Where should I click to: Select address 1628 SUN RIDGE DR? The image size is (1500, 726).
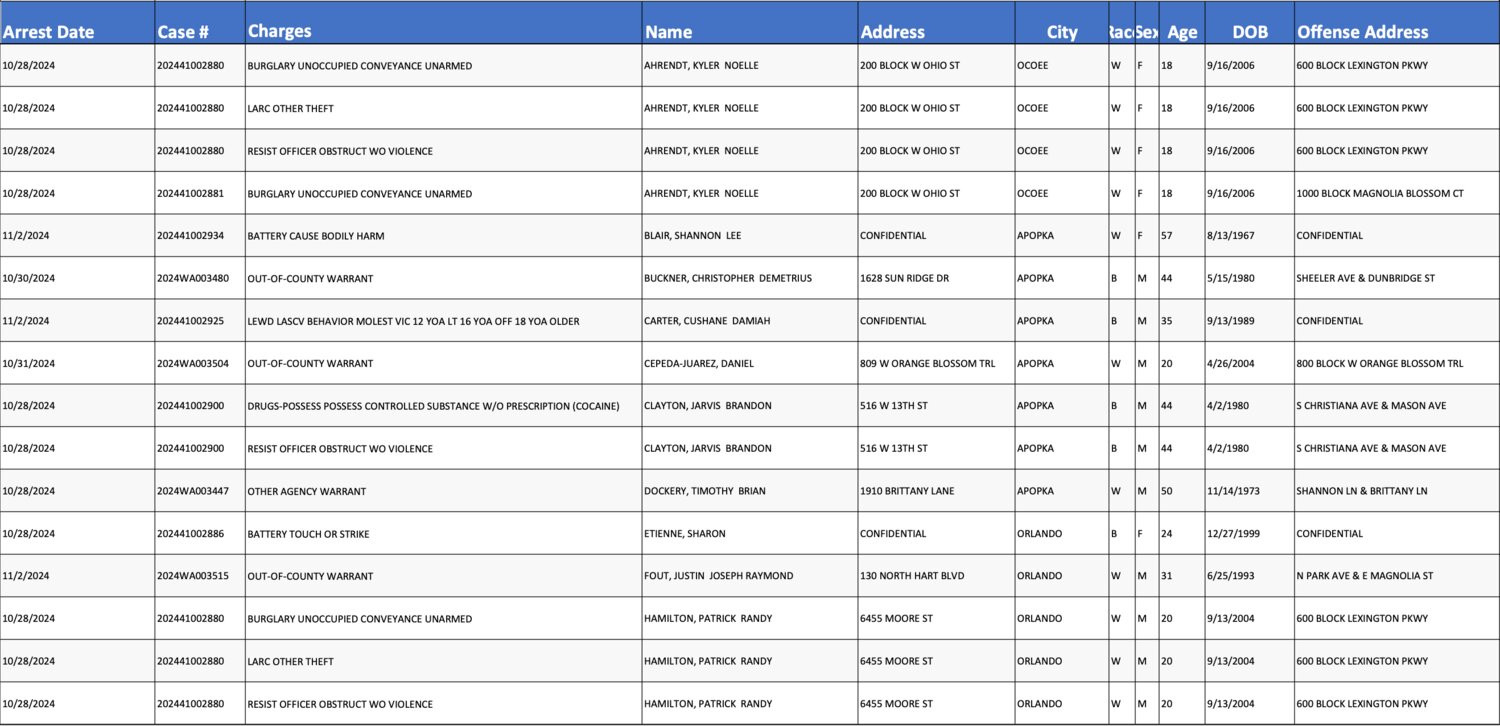click(936, 278)
